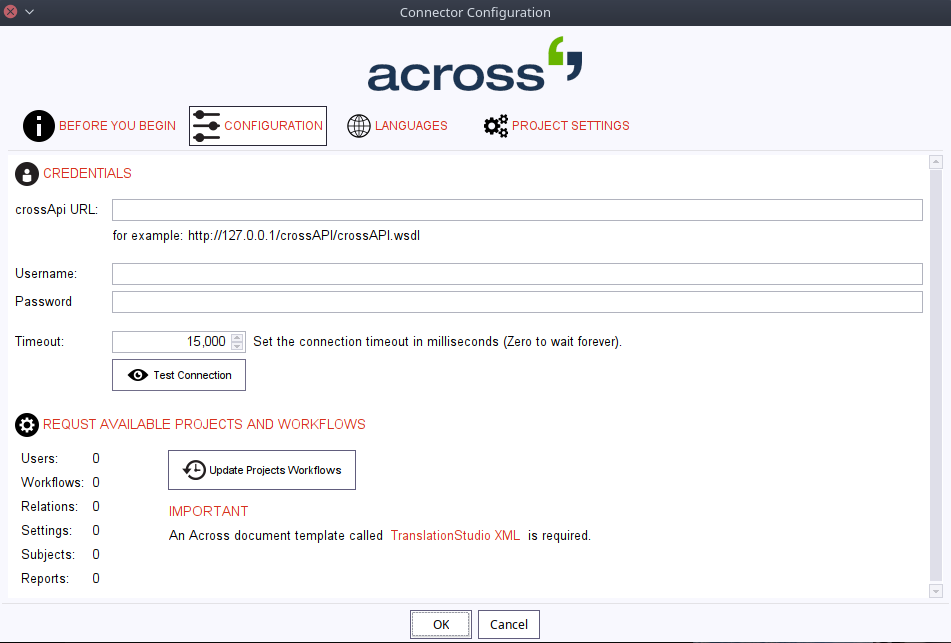Click the scrollbar up arrow
This screenshot has height=643, width=951.
point(936,162)
